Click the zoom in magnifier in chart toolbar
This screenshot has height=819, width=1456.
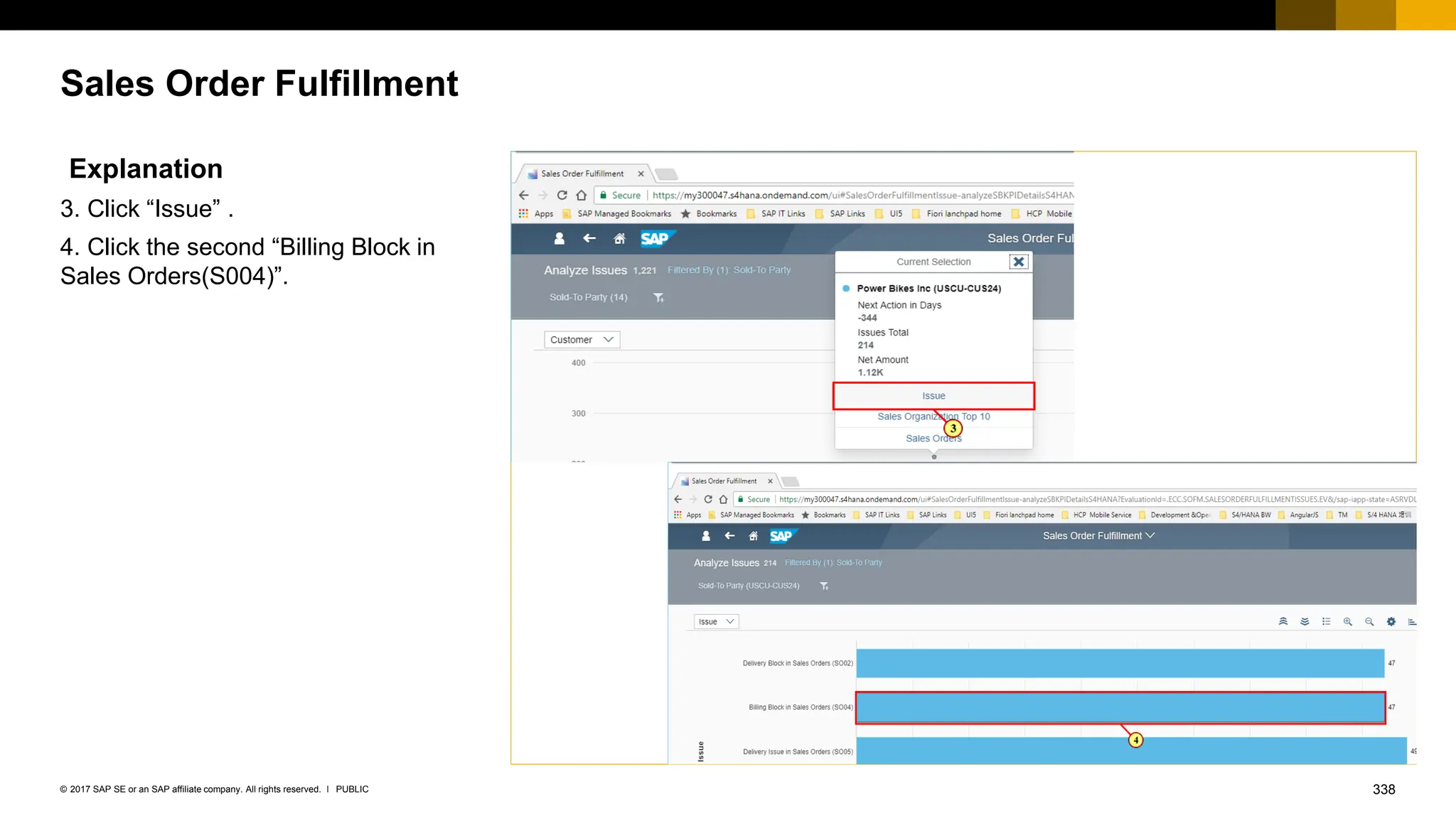click(x=1347, y=621)
